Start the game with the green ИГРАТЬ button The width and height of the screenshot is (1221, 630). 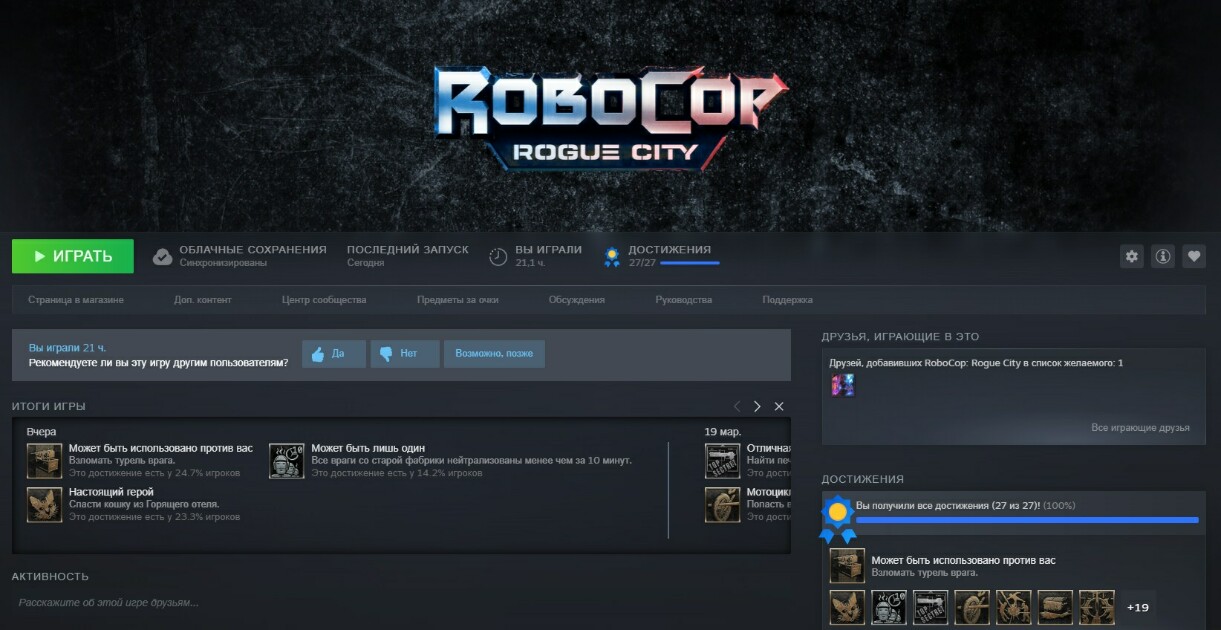coord(72,256)
